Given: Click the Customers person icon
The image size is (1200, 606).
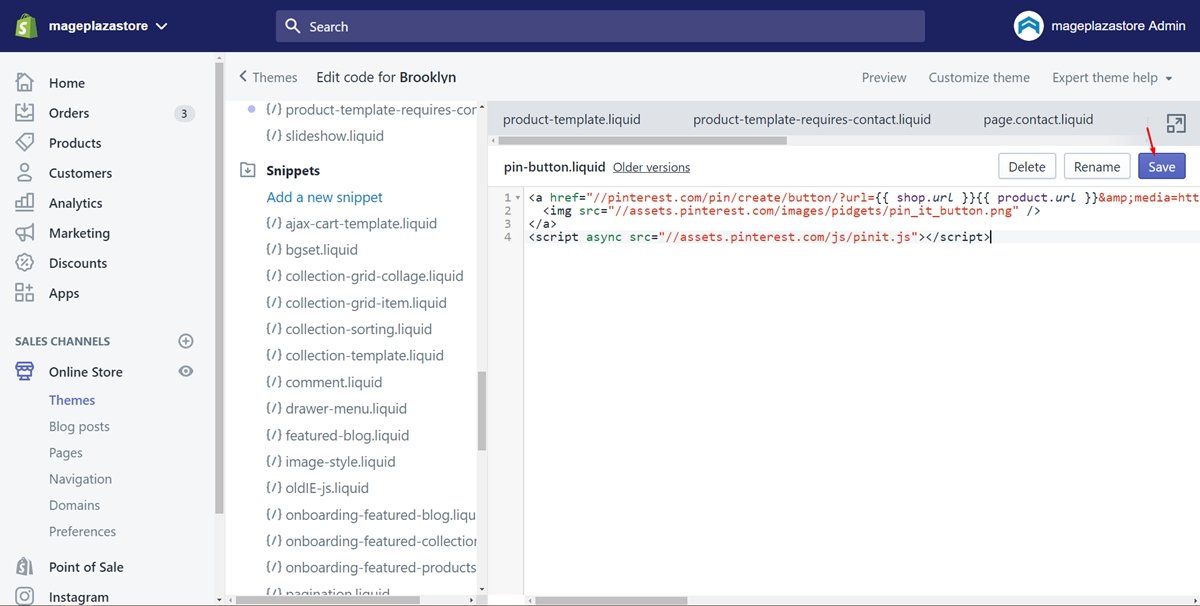Looking at the screenshot, I should coord(25,173).
